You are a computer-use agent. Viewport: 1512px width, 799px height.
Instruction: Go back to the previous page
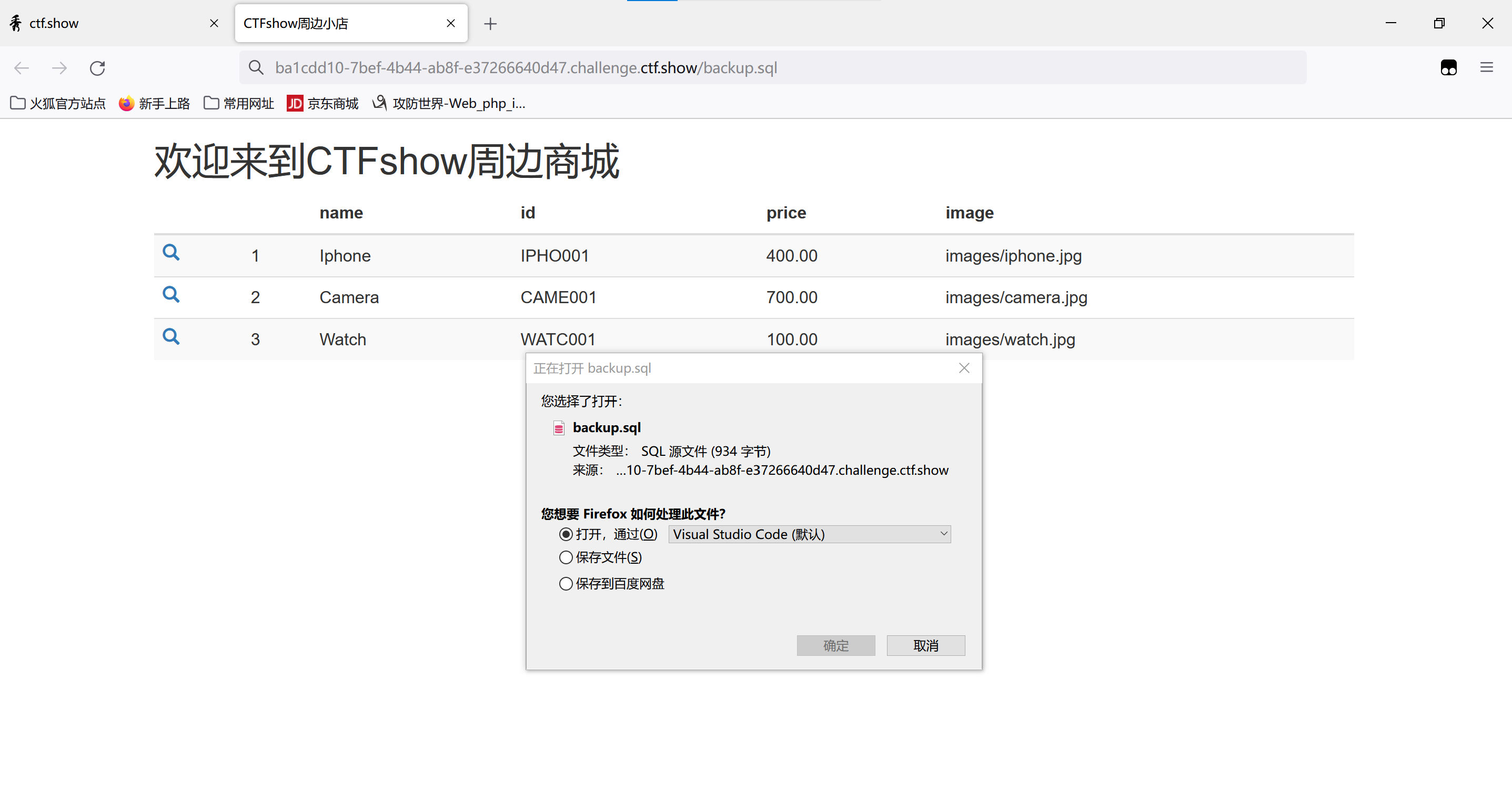click(x=22, y=68)
